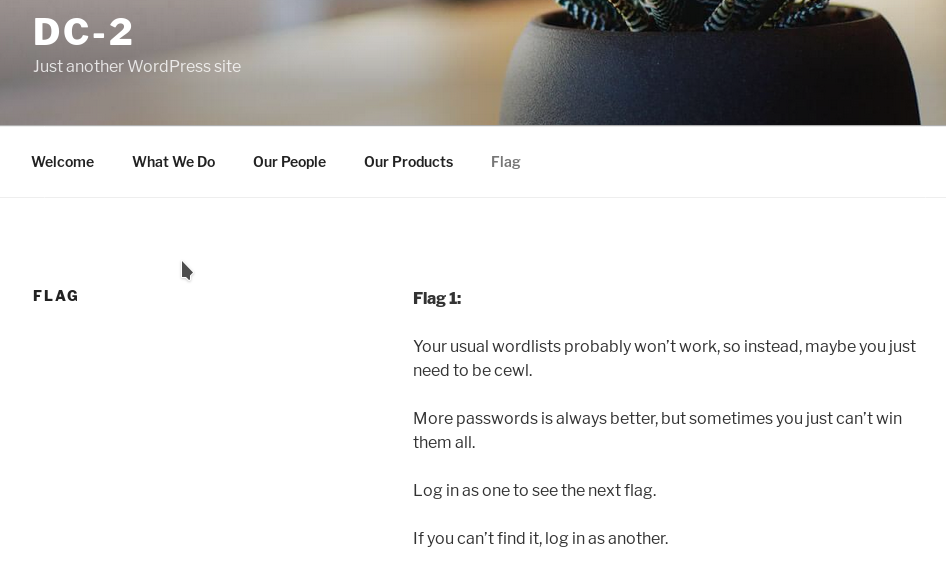
Task: Navigate to Our People page
Action: point(290,162)
